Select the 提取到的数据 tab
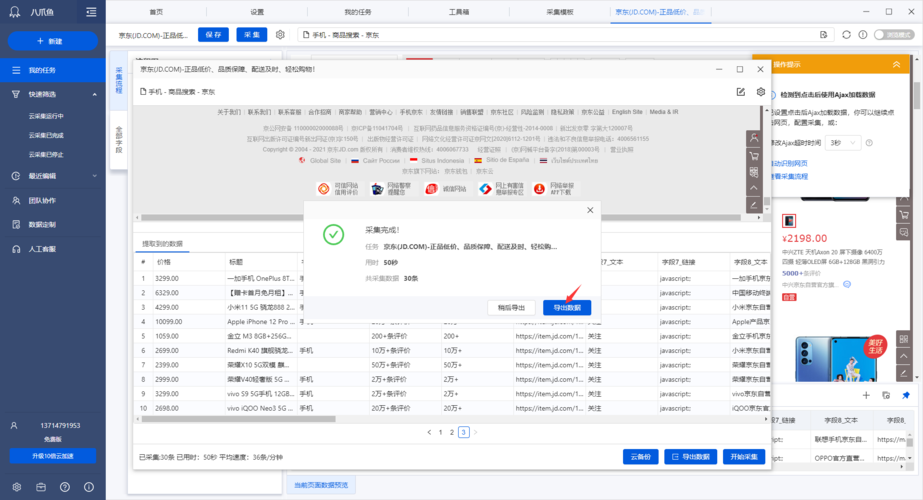This screenshot has width=923, height=500. point(162,243)
